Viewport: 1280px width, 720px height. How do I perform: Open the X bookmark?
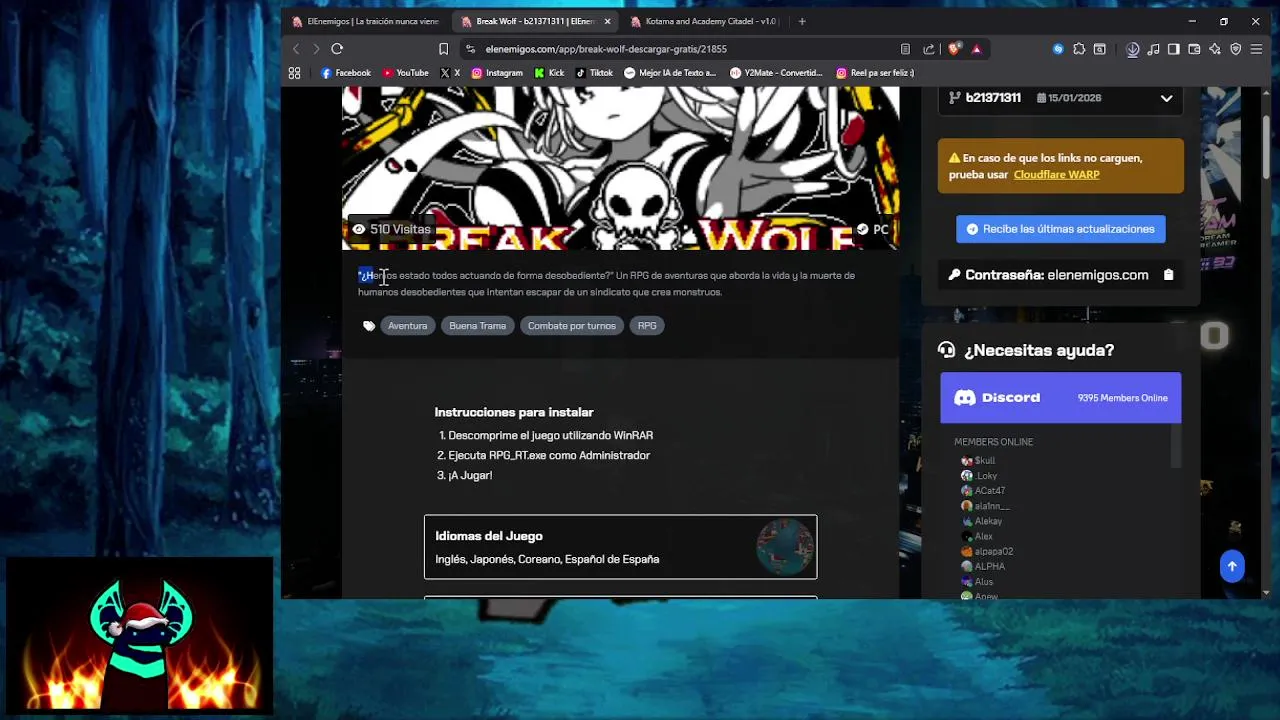tap(450, 73)
